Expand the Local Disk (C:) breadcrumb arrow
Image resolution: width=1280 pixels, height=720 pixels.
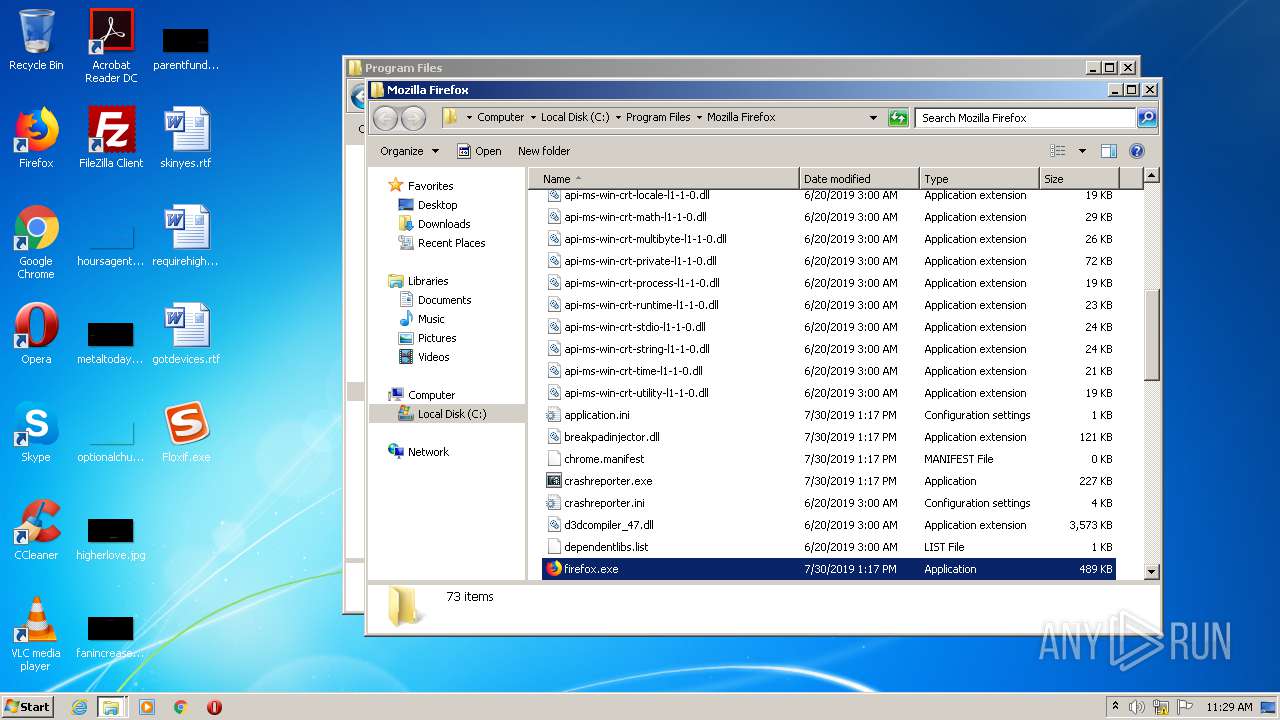click(618, 117)
